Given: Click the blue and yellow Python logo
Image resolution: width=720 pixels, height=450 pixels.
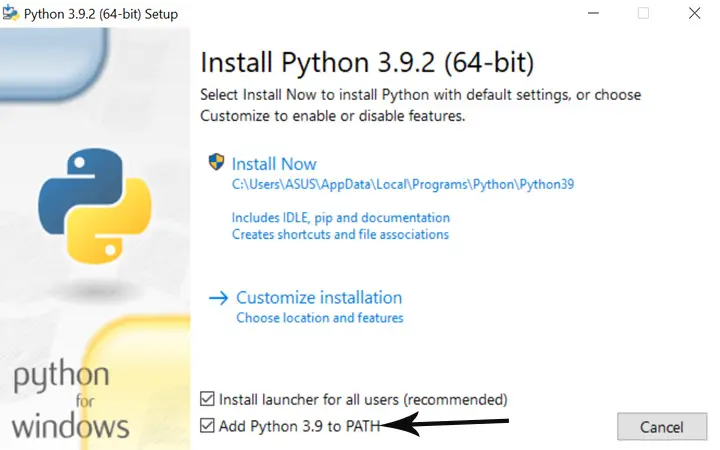Looking at the screenshot, I should pyautogui.click(x=95, y=204).
